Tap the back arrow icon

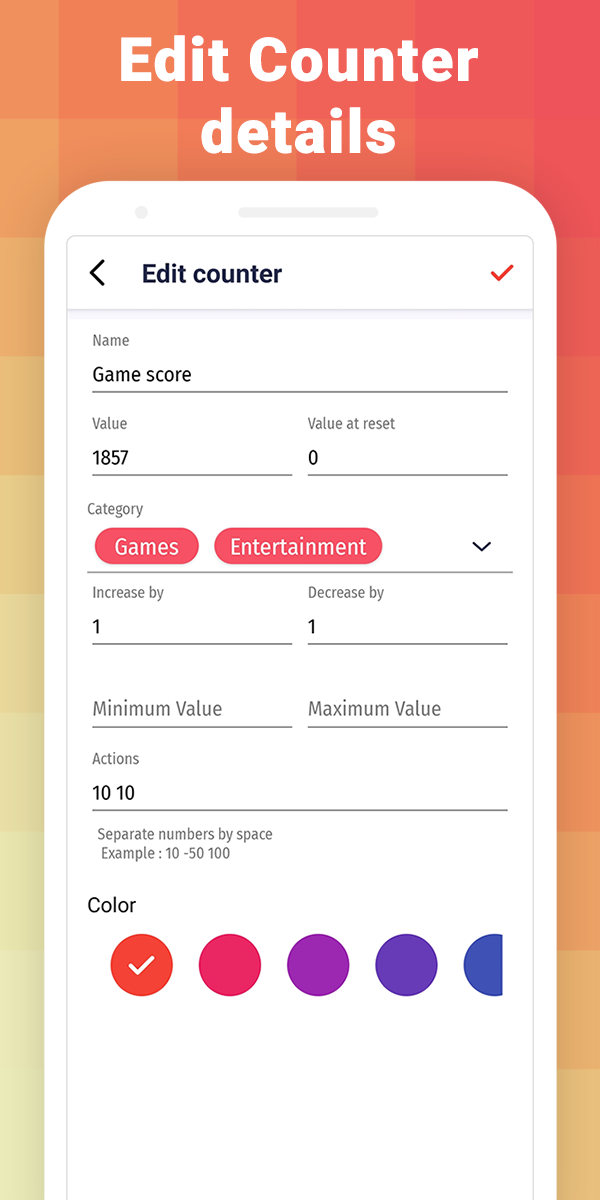click(x=97, y=273)
